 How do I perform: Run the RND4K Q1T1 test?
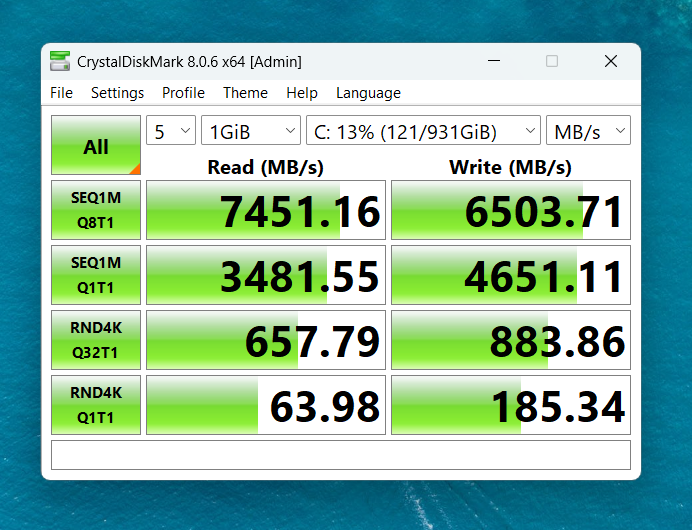pos(96,405)
